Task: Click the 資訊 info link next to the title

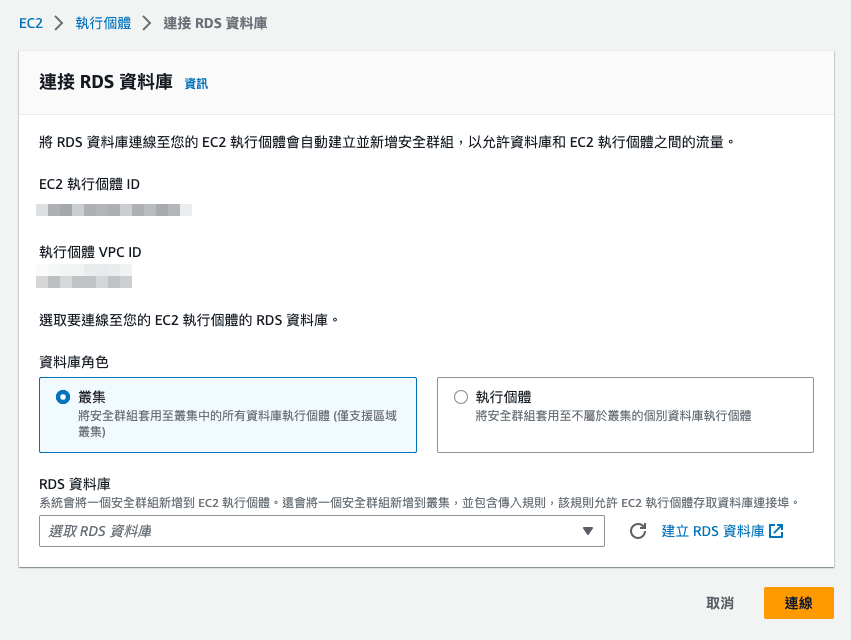Action: point(196,84)
